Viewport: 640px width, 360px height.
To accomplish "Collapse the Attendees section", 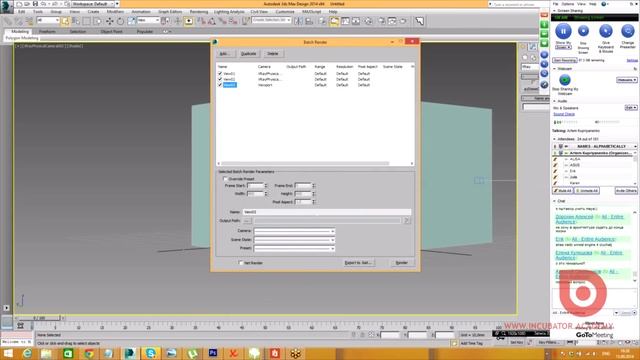I will 554,139.
